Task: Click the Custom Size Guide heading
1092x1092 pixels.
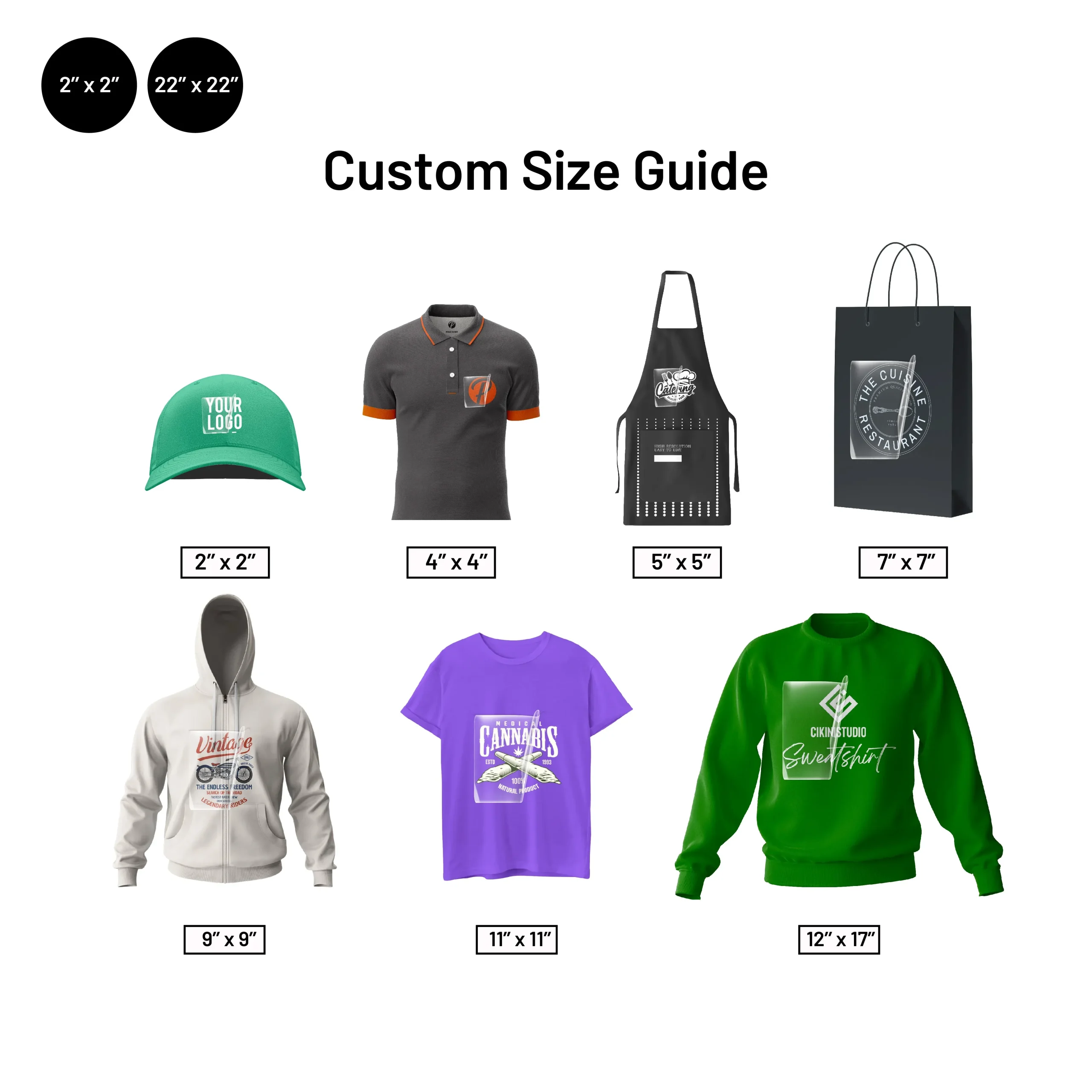Action: 546,171
